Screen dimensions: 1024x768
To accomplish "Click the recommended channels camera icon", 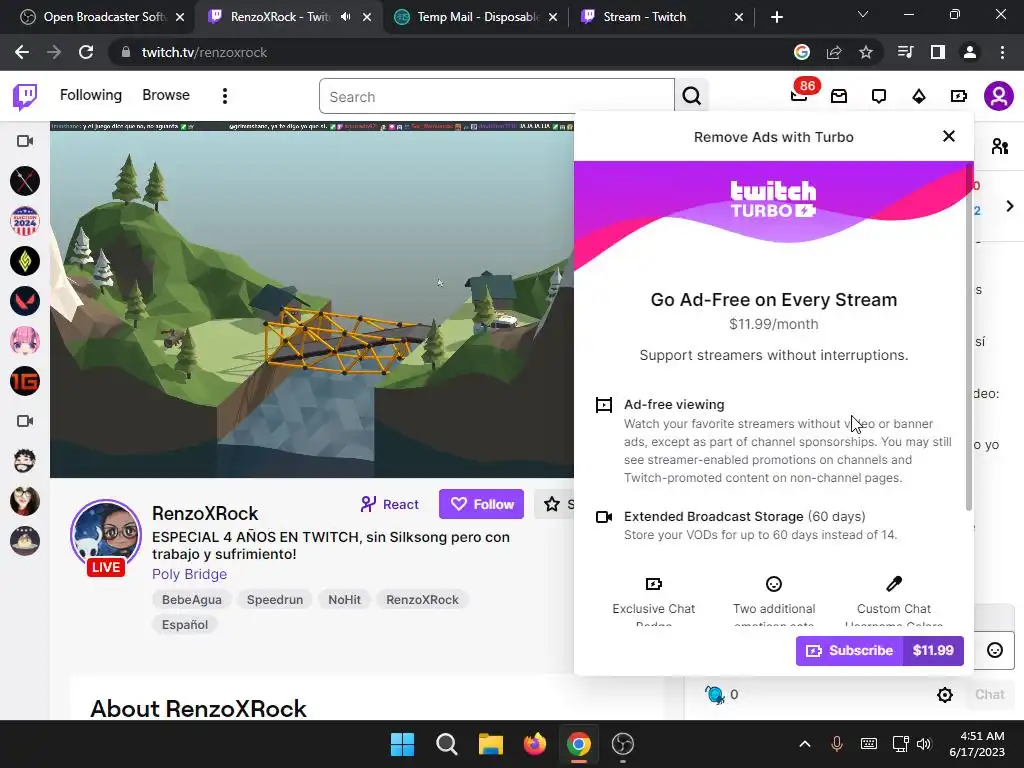I will pos(25,421).
